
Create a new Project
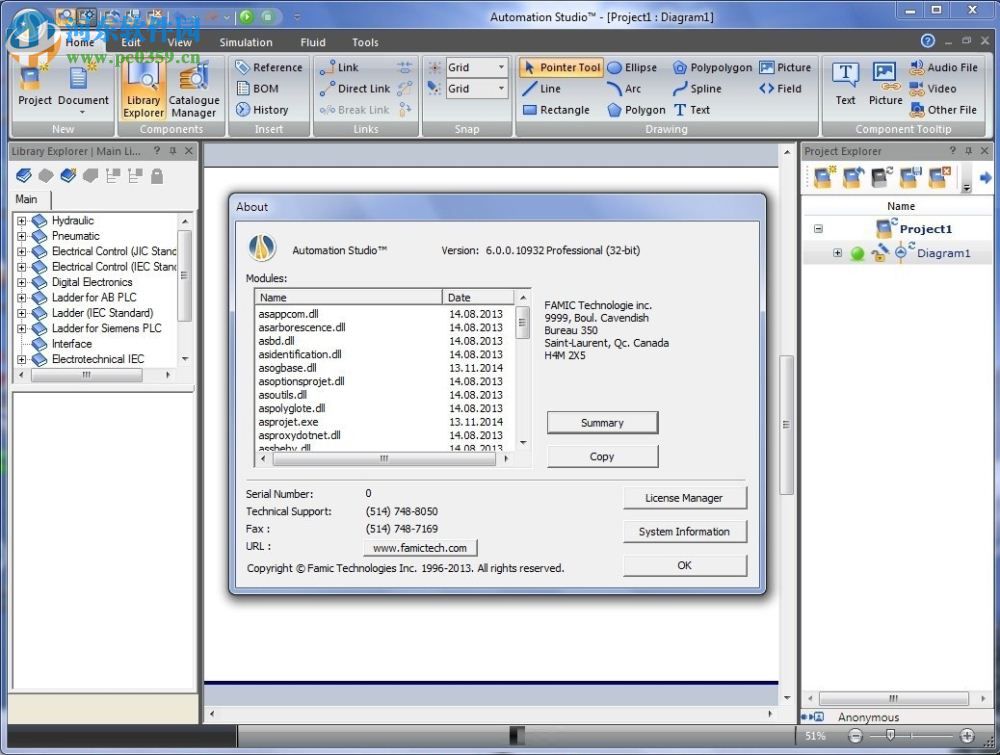coord(34,86)
